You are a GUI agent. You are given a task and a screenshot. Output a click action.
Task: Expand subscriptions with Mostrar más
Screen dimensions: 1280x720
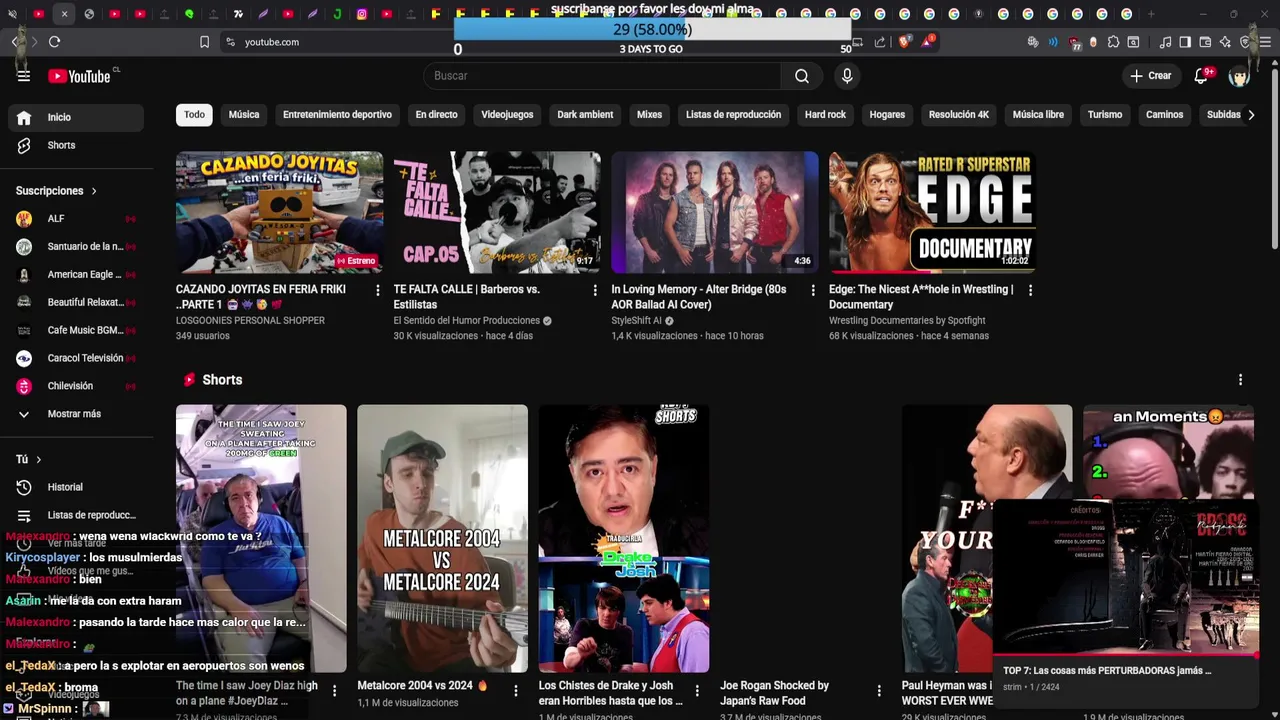click(75, 414)
